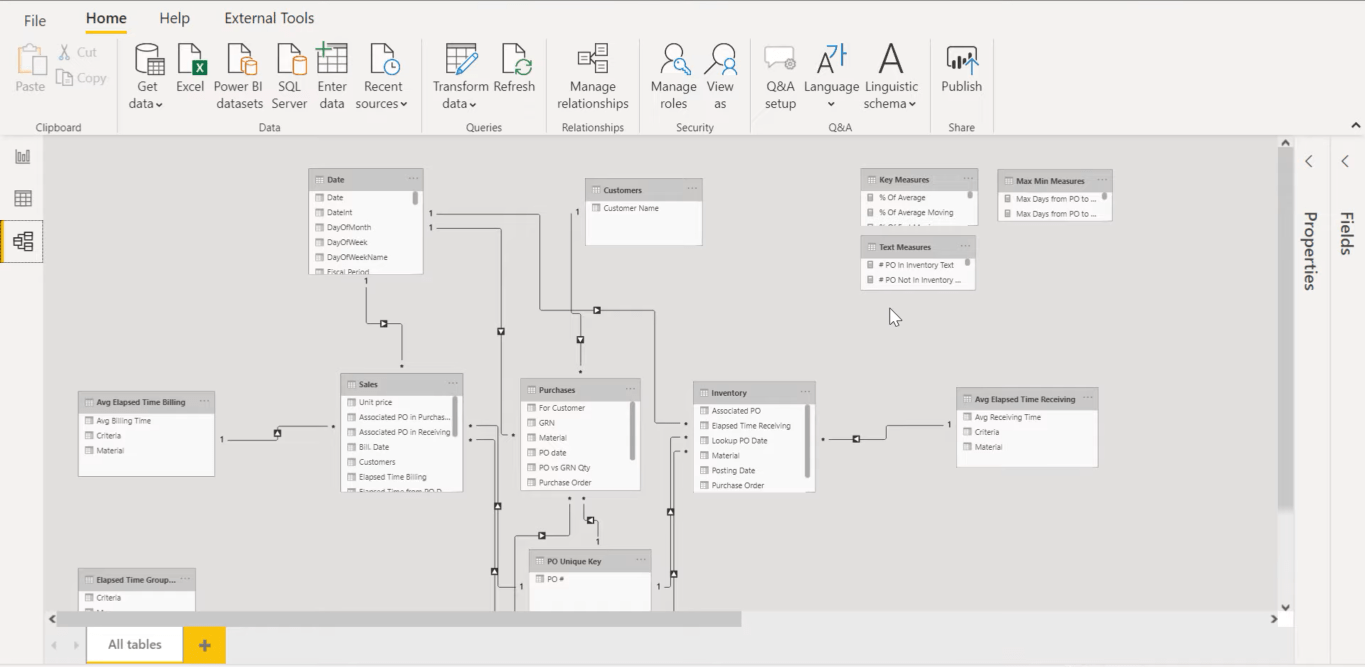Refresh the data model
Image resolution: width=1365 pixels, height=667 pixels.
(514, 69)
